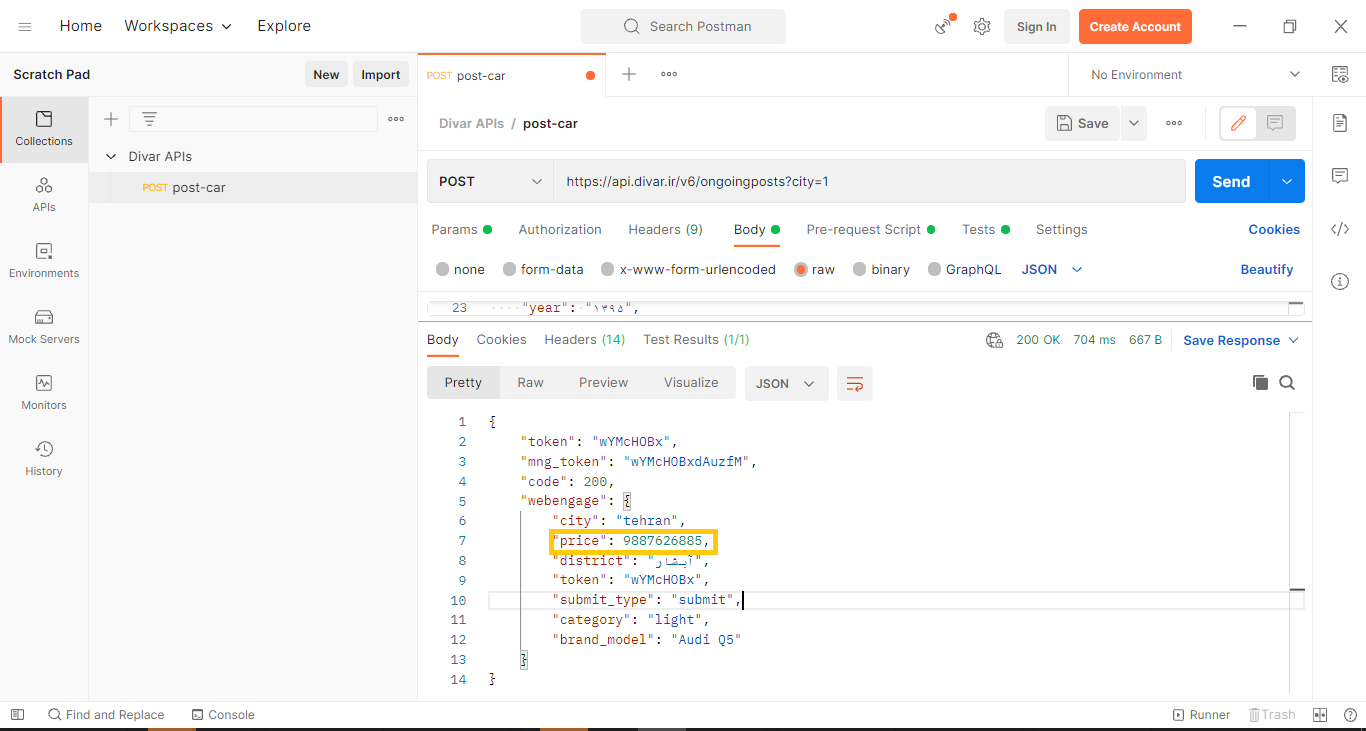
Task: Switch to the Authorization tab
Action: [560, 229]
